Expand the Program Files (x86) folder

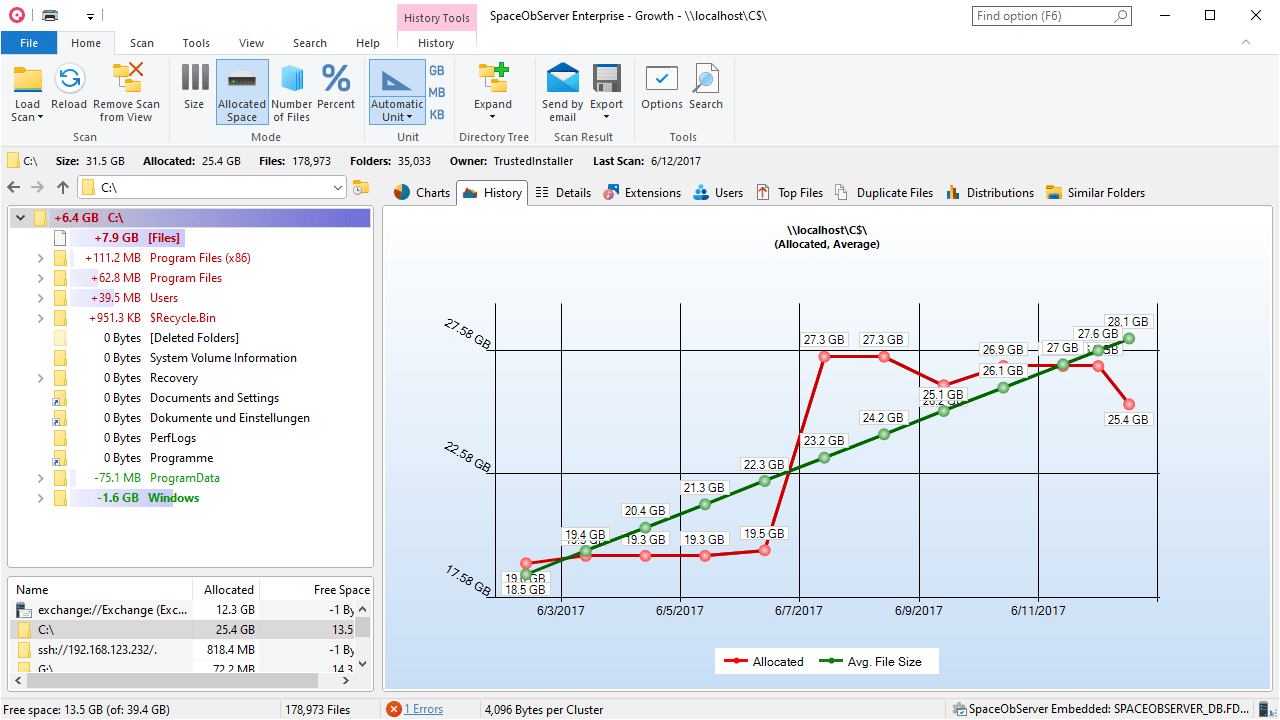[41, 258]
